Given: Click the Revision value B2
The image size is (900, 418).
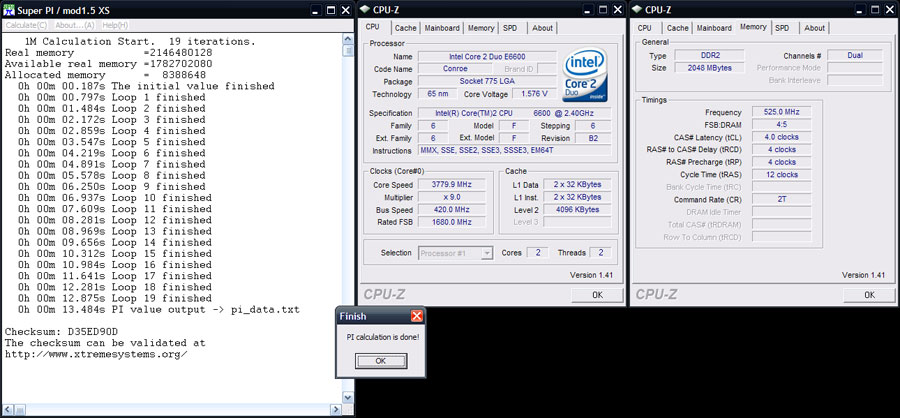Looking at the screenshot, I should [x=592, y=138].
